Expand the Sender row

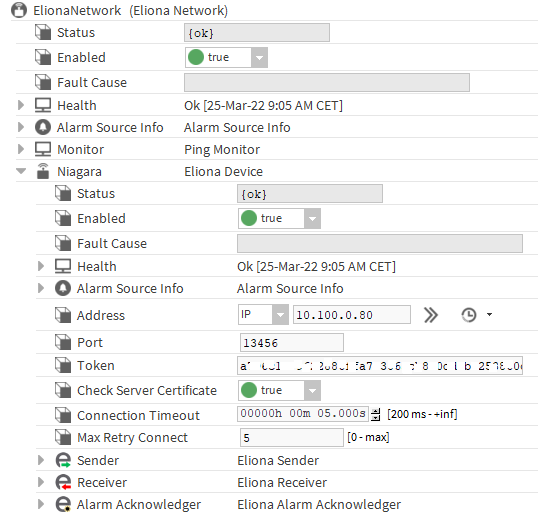click(41, 460)
